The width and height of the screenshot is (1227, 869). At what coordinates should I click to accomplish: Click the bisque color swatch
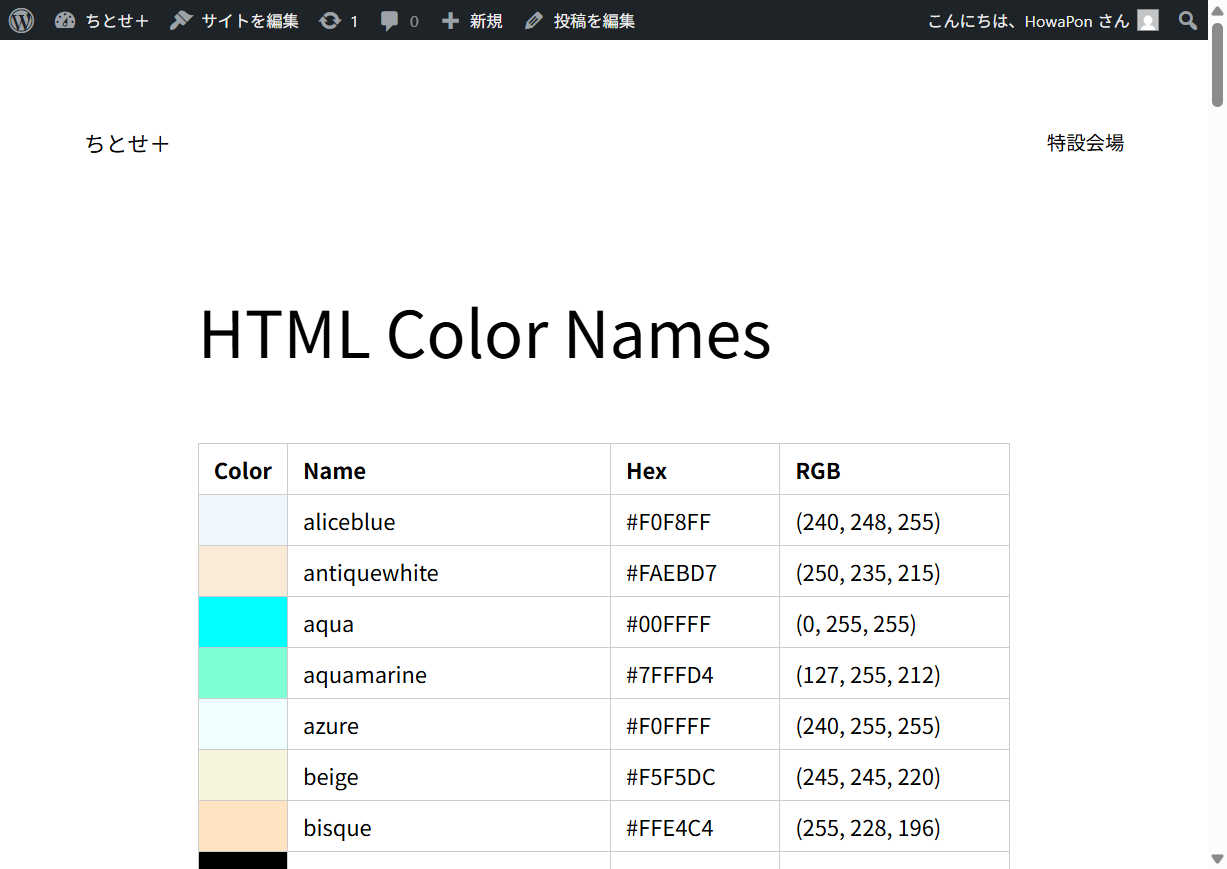(242, 826)
